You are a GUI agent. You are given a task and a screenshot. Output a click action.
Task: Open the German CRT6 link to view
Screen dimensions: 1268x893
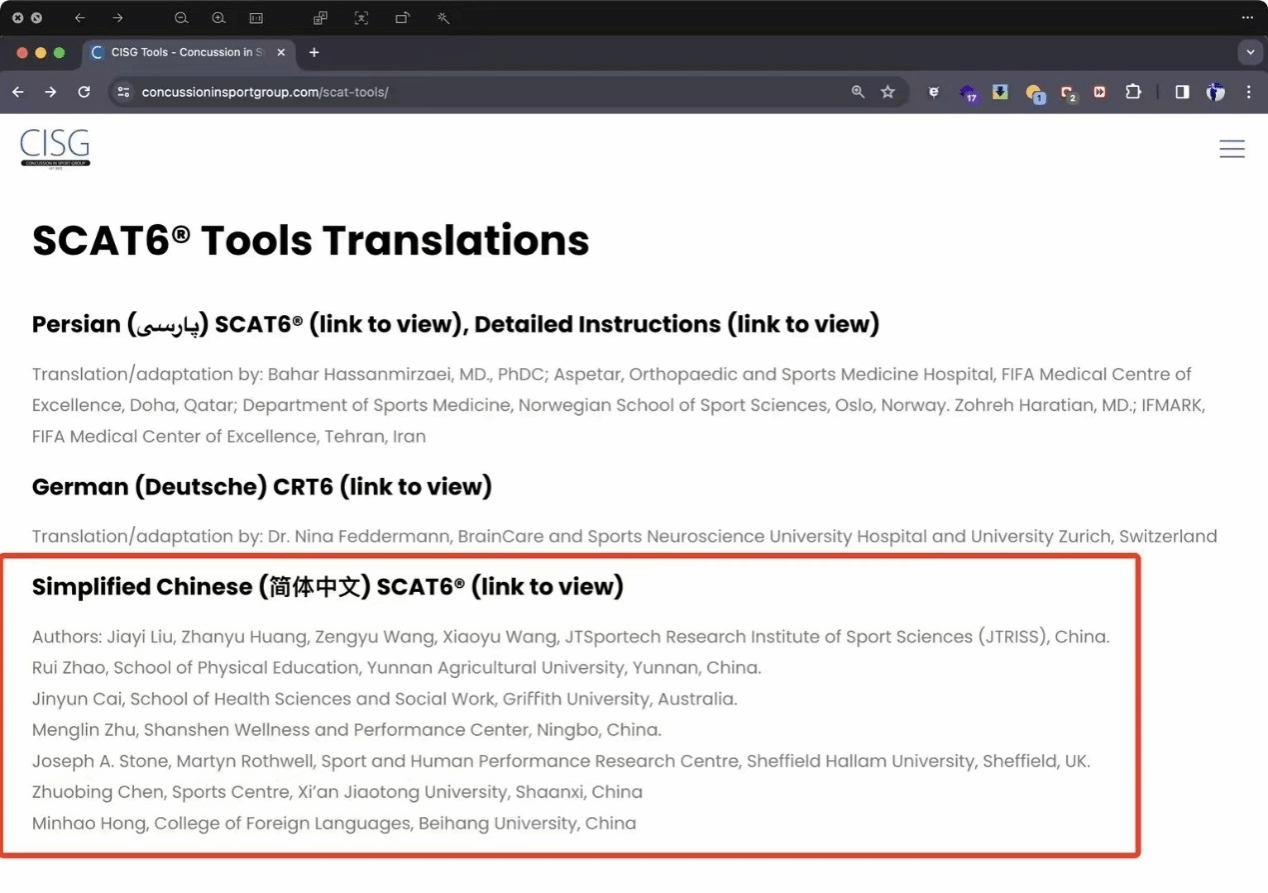point(415,487)
